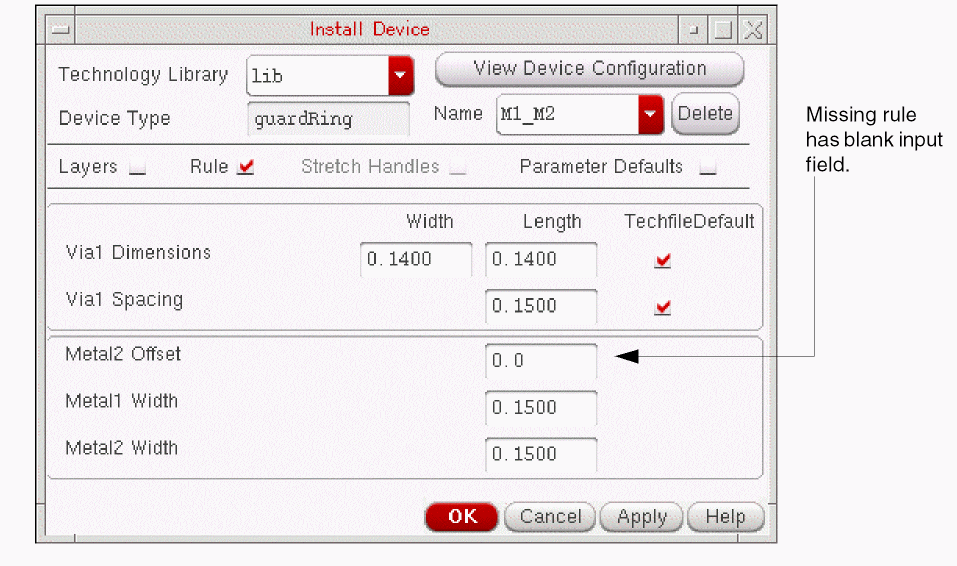The image size is (957, 566).
Task: Open the Technology Library dropdown arrow
Action: (x=401, y=75)
